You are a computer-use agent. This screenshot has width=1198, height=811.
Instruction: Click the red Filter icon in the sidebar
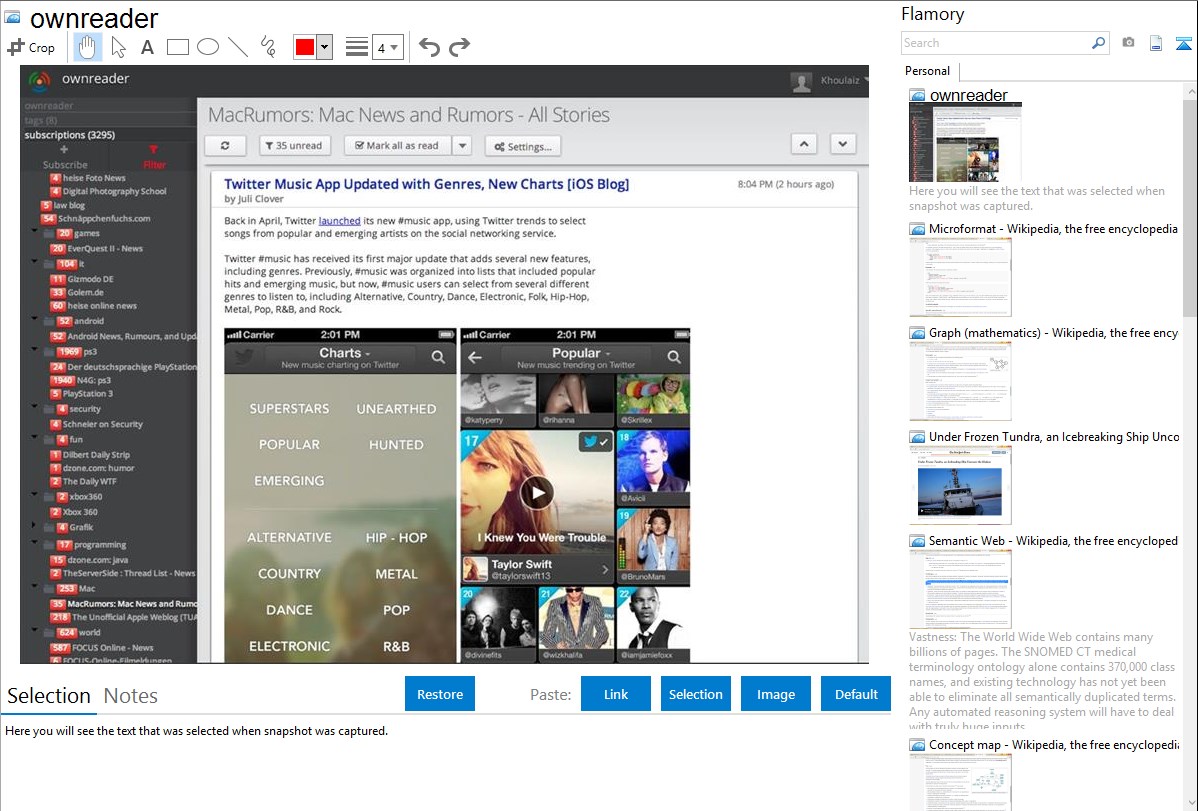click(x=154, y=150)
